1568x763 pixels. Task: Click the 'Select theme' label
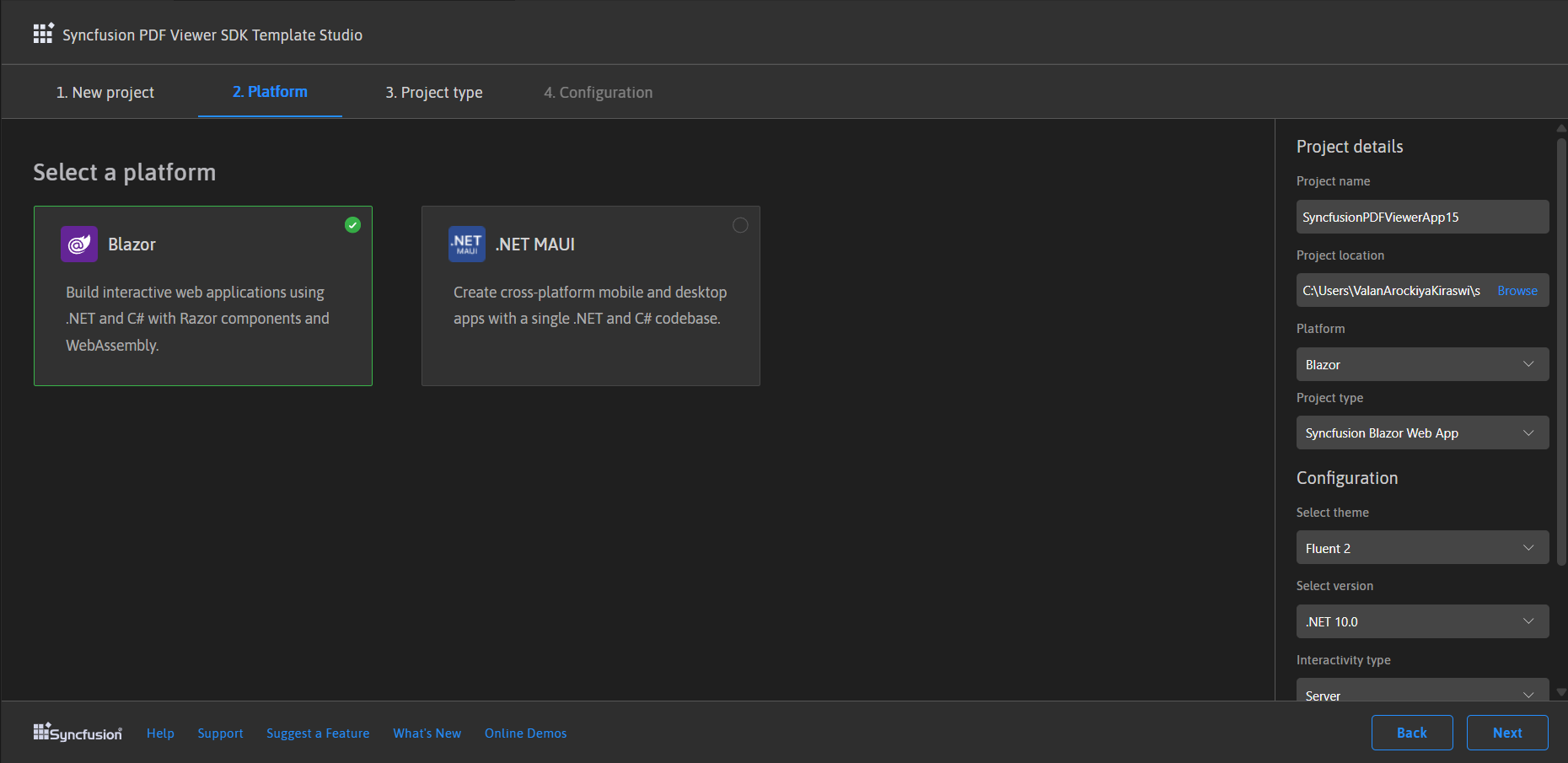pyautogui.click(x=1333, y=513)
